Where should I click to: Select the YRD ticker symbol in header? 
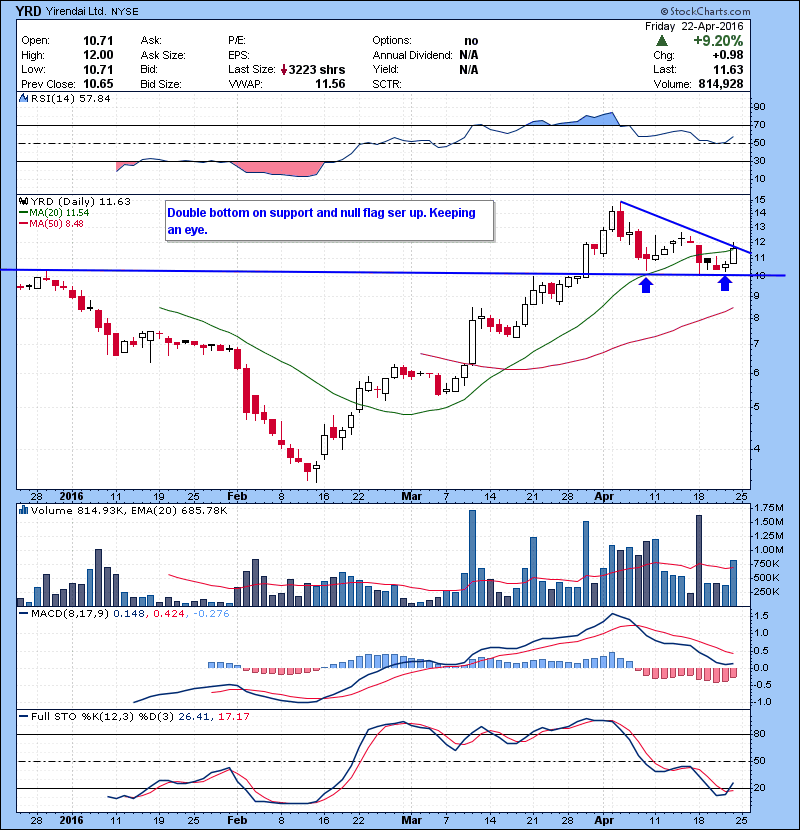pos(28,11)
